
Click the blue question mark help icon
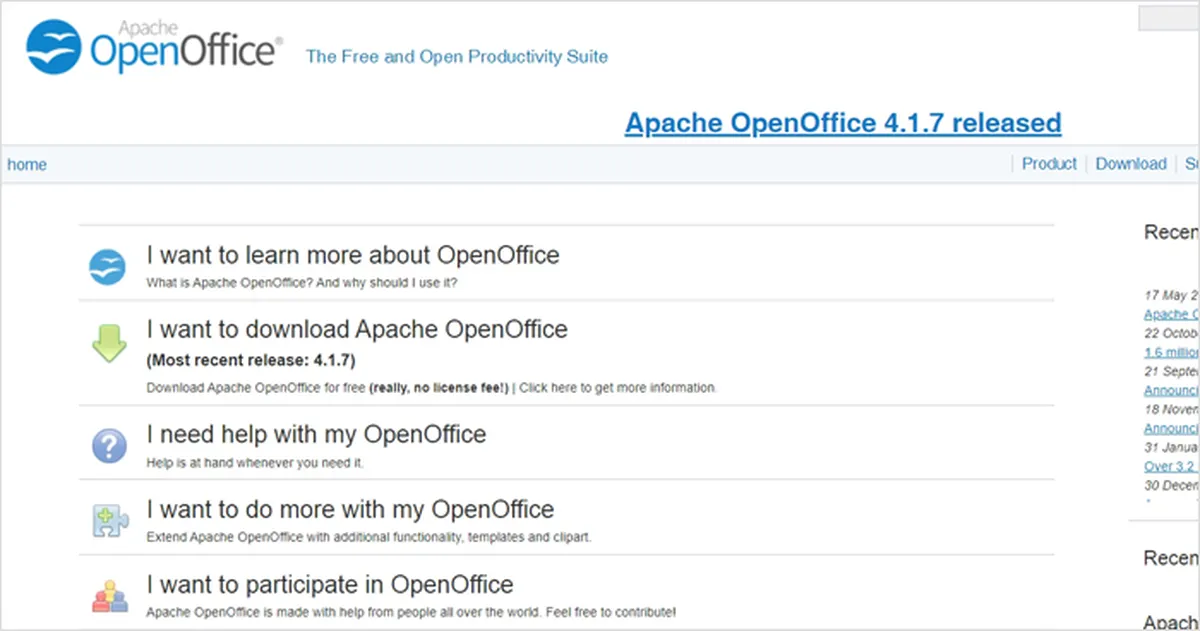point(109,445)
